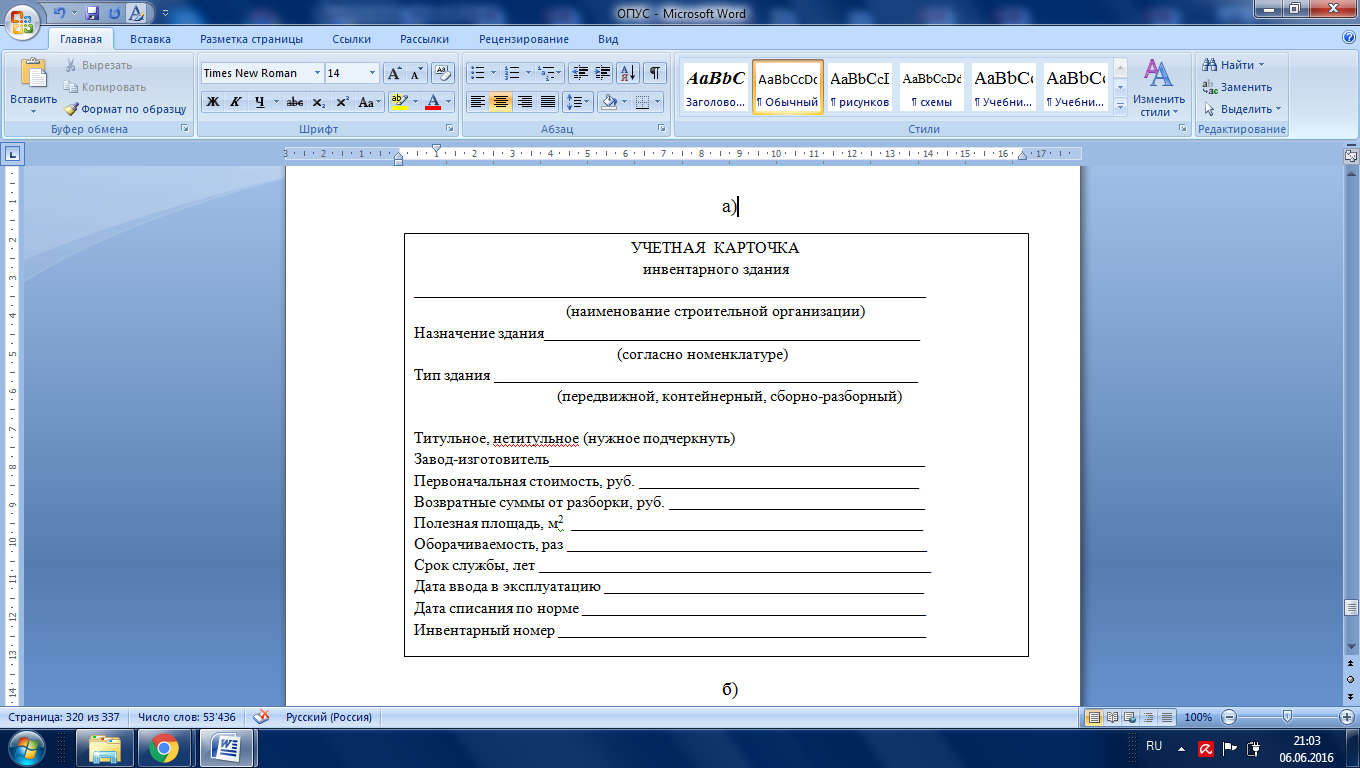Decrease paragraph indent
1360x768 pixels.
point(580,73)
